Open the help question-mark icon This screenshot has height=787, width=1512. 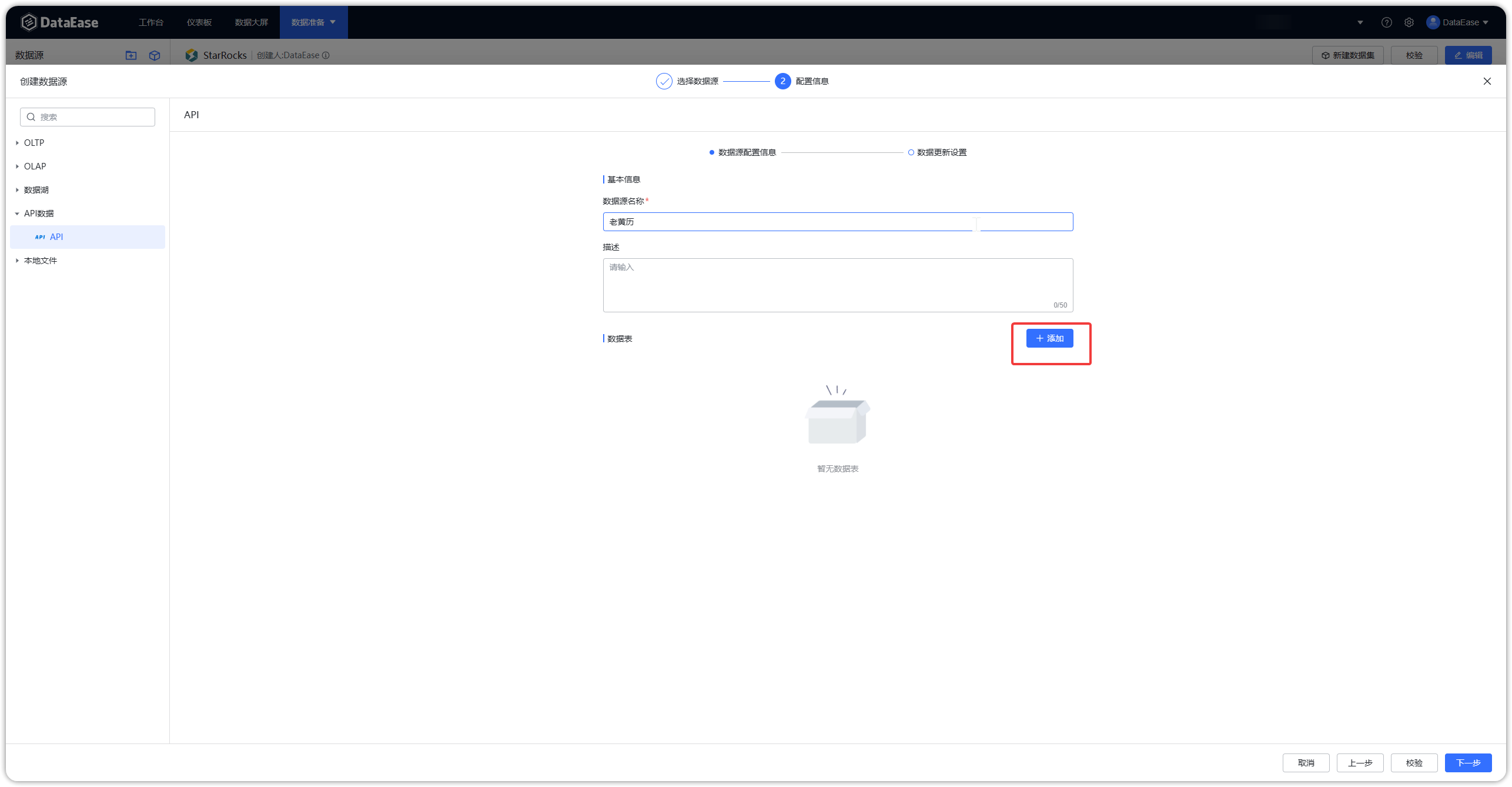[x=1387, y=22]
